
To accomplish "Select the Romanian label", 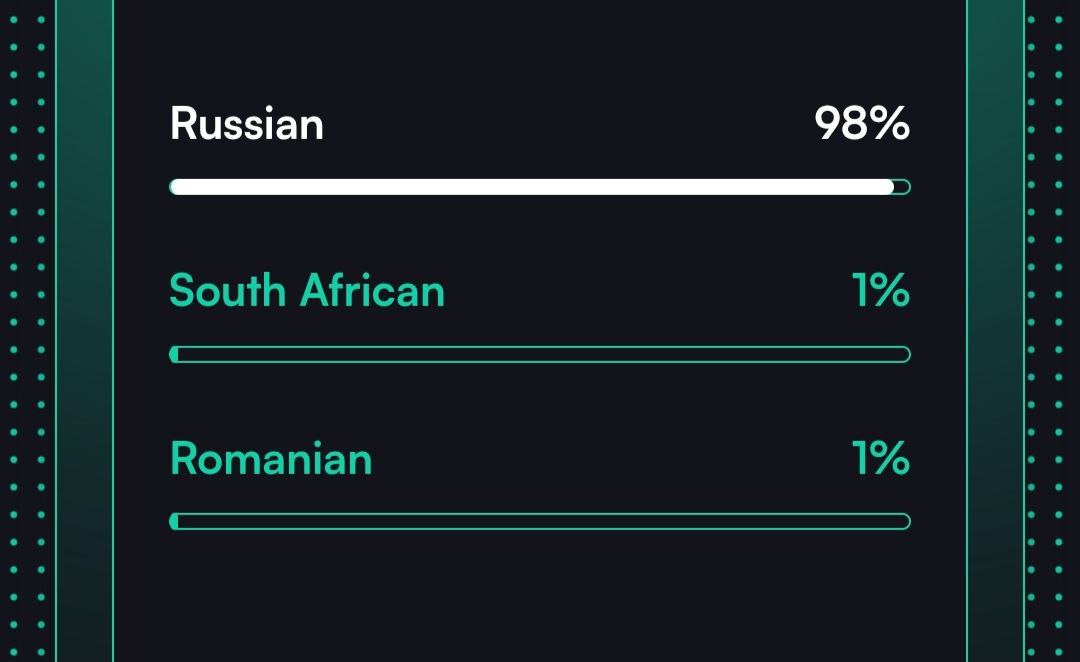I will pos(271,458).
